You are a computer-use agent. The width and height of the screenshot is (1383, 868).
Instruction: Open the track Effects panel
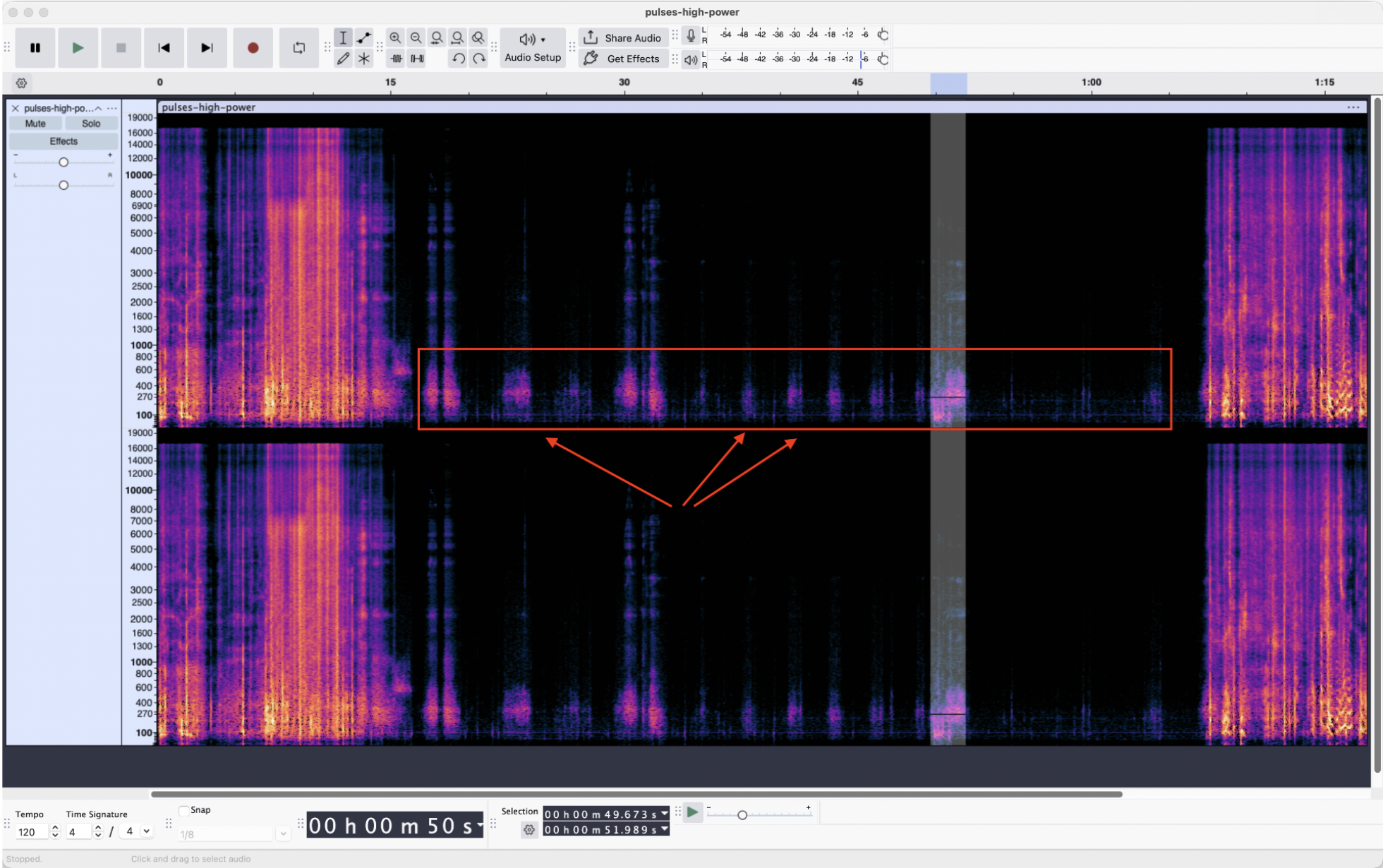64,141
